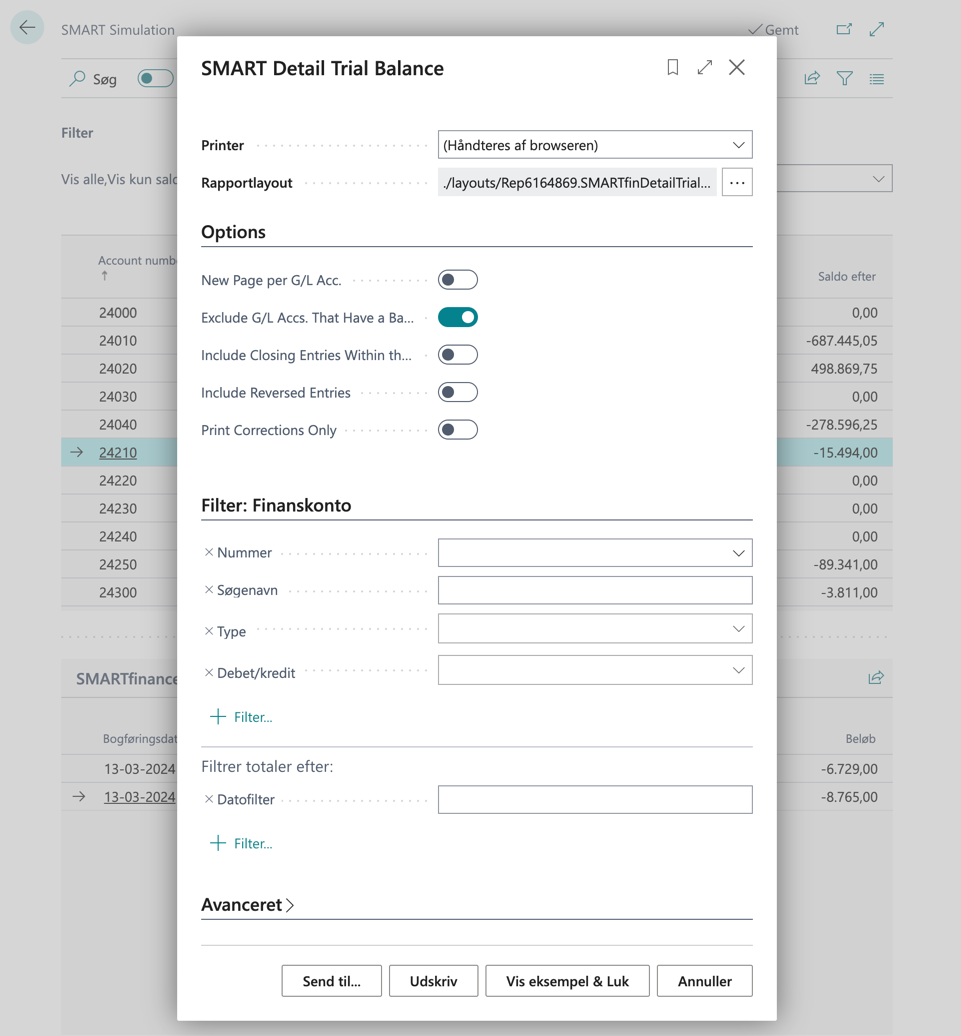961x1036 pixels.
Task: Browse report layouts with the ellipsis button
Action: [737, 183]
